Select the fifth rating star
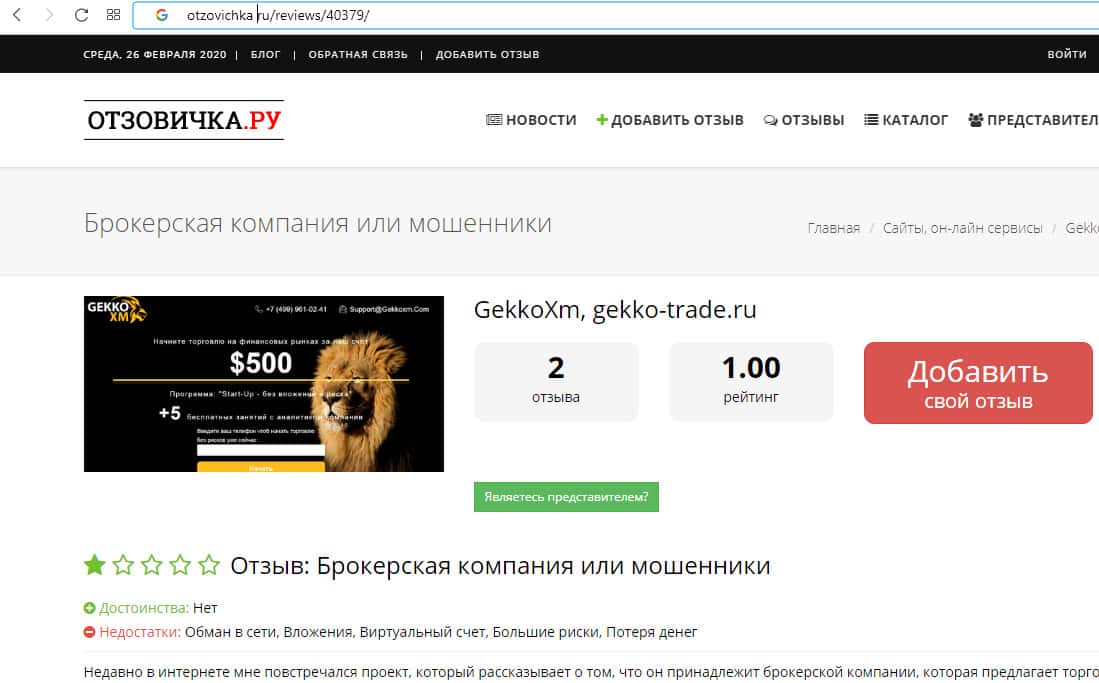This screenshot has width=1099, height=683. pos(209,564)
